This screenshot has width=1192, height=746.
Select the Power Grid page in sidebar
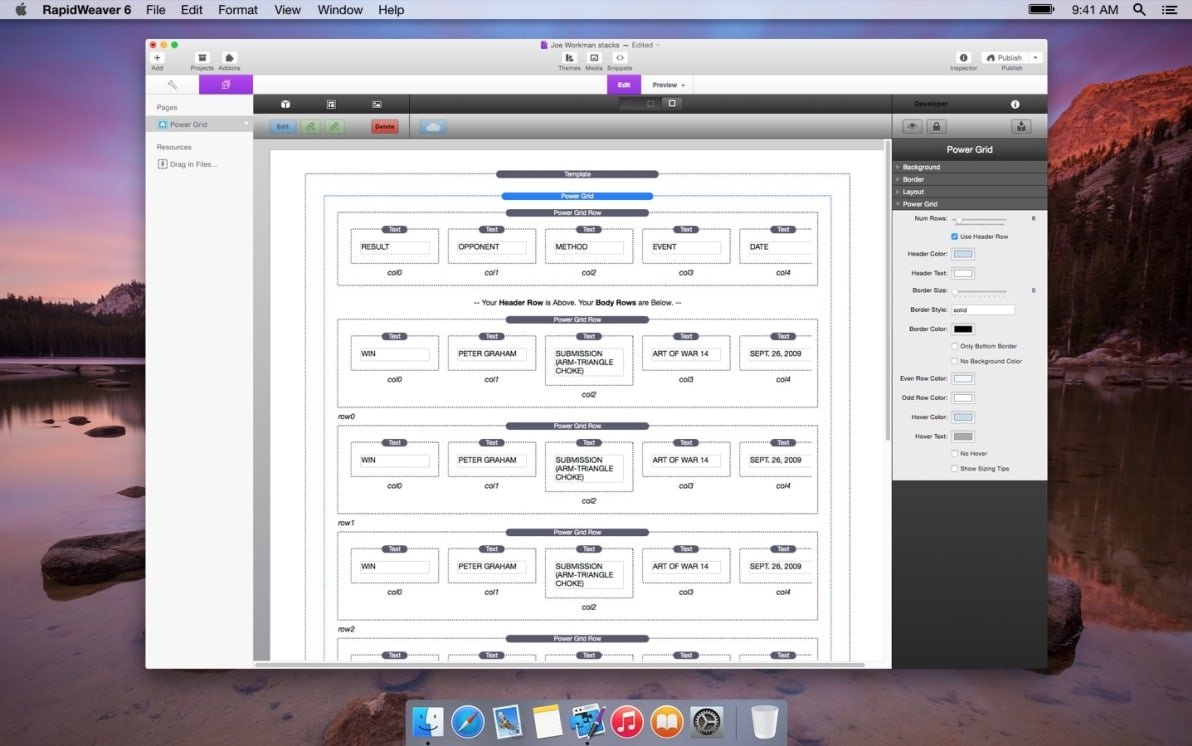click(x=200, y=125)
